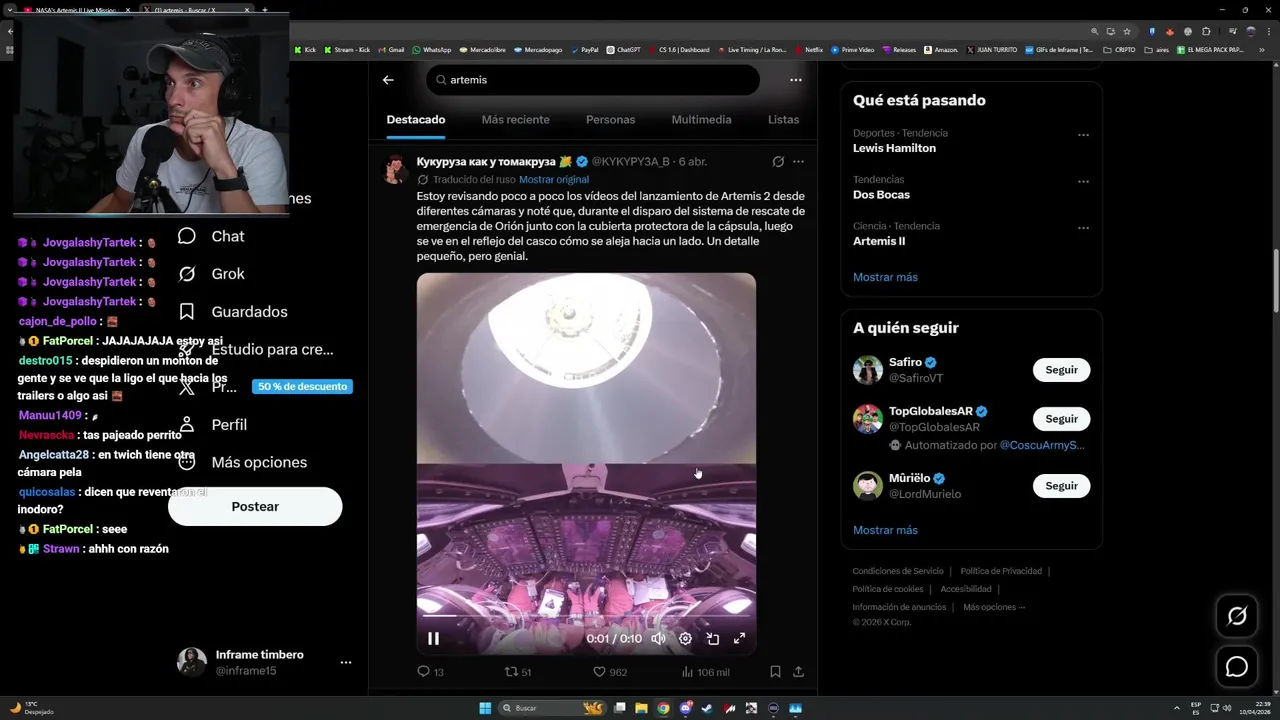Open the Windows Start menu
This screenshot has height=720, width=1280.
485,708
